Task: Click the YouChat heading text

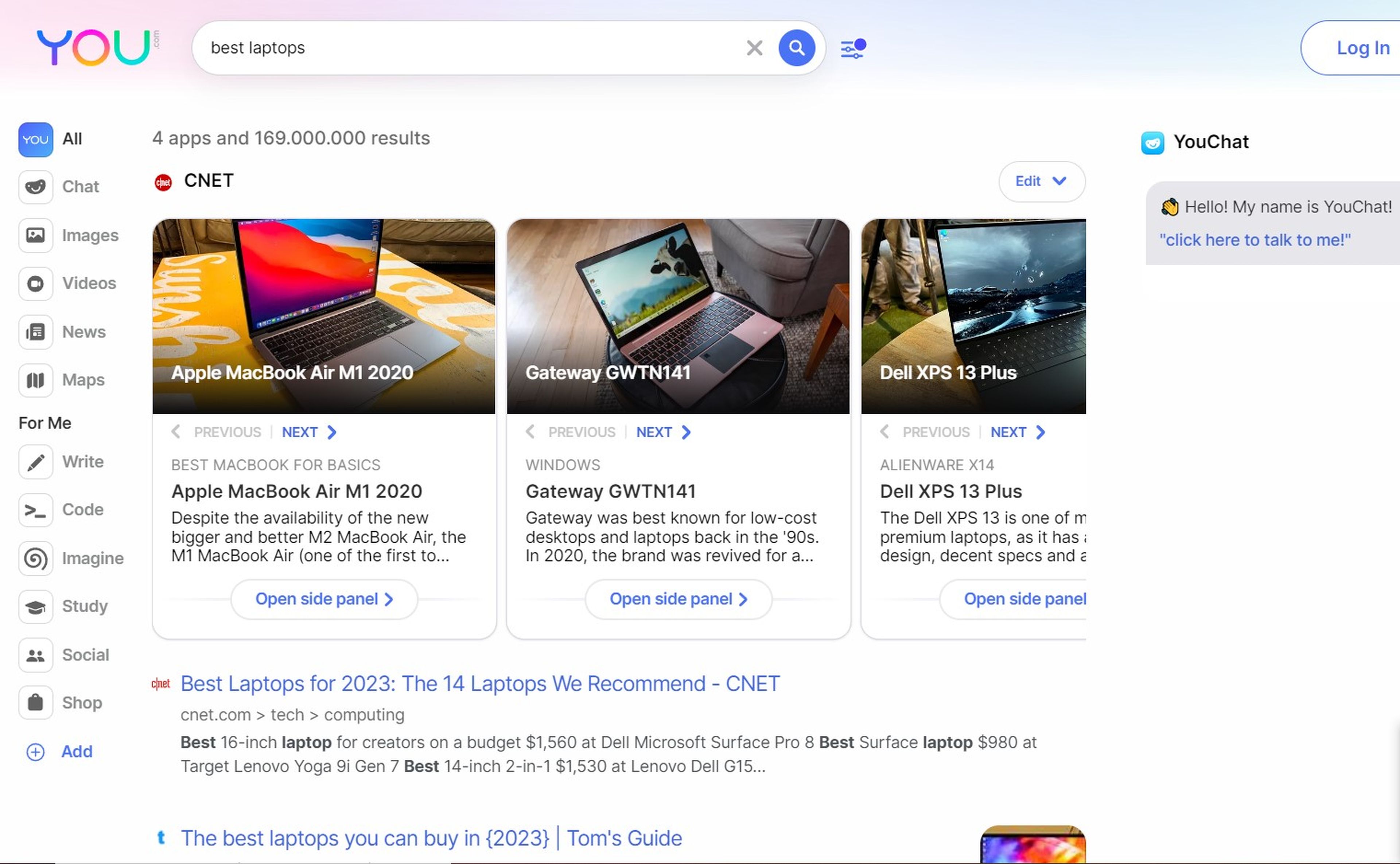Action: pyautogui.click(x=1211, y=142)
